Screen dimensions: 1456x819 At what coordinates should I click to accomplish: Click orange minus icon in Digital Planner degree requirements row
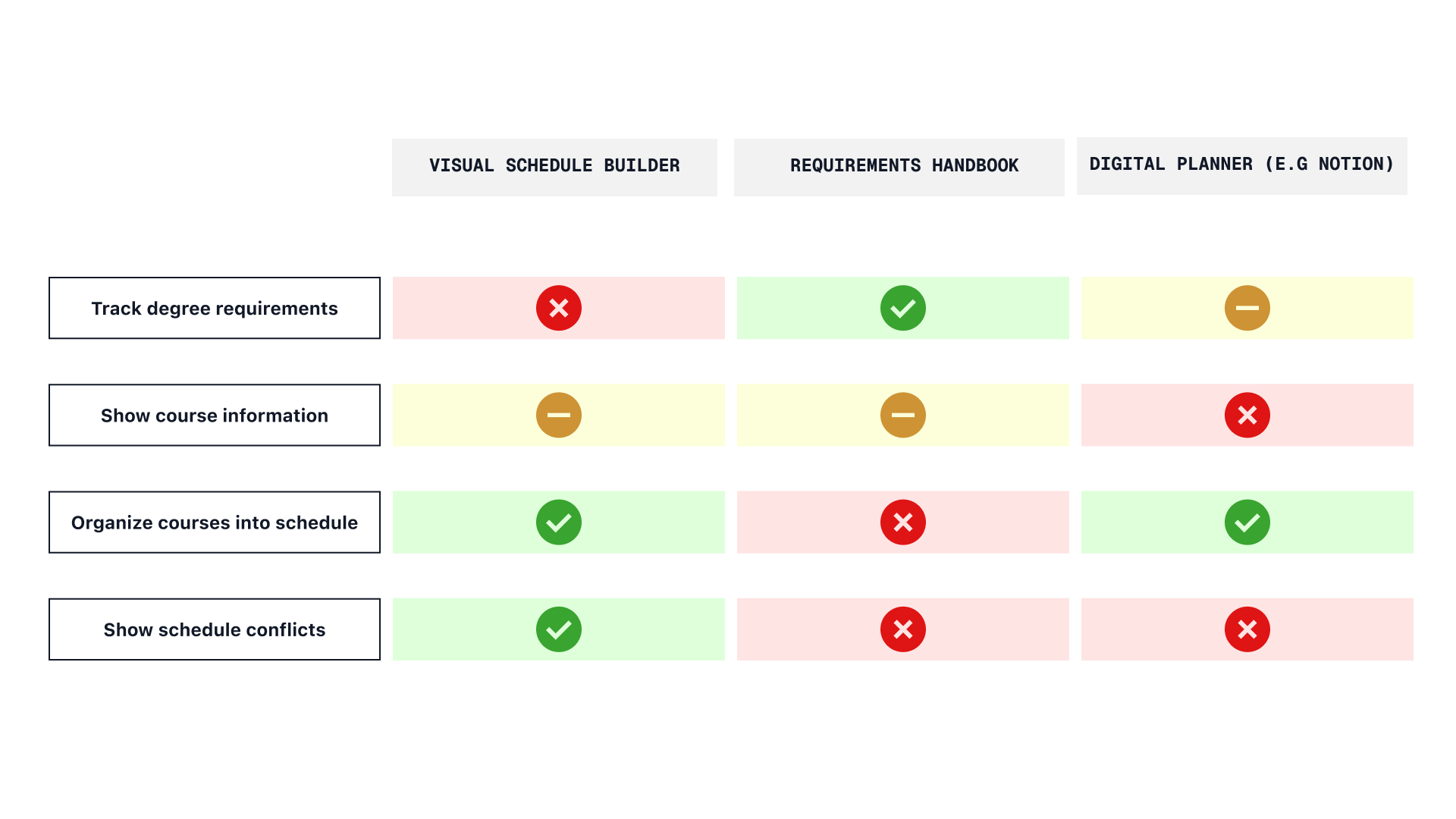pos(1247,308)
